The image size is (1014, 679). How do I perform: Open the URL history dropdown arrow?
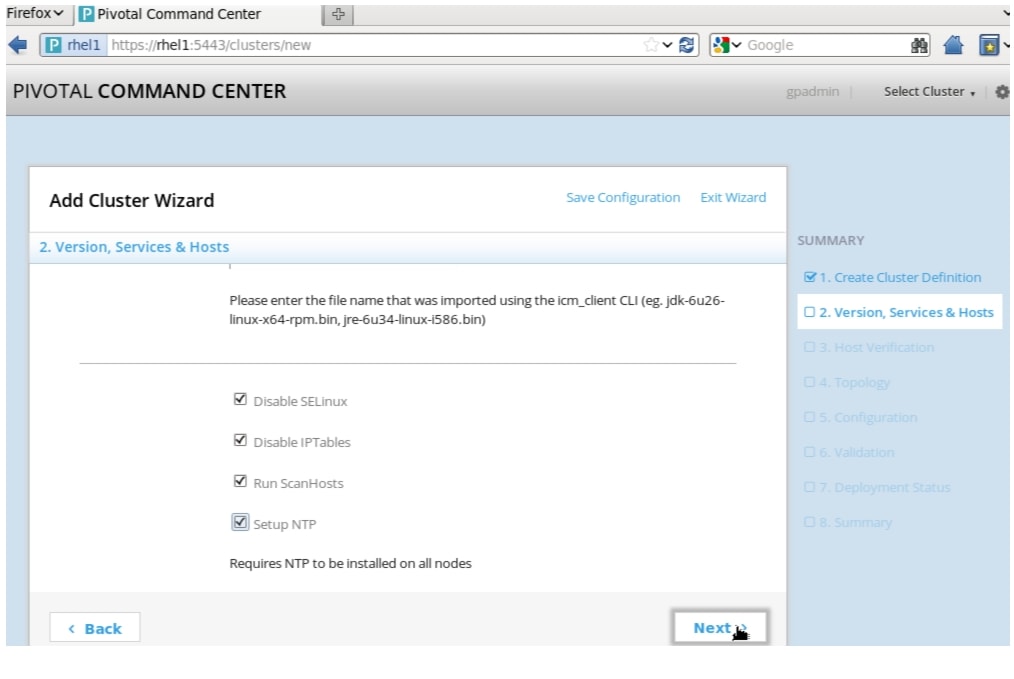(x=667, y=45)
